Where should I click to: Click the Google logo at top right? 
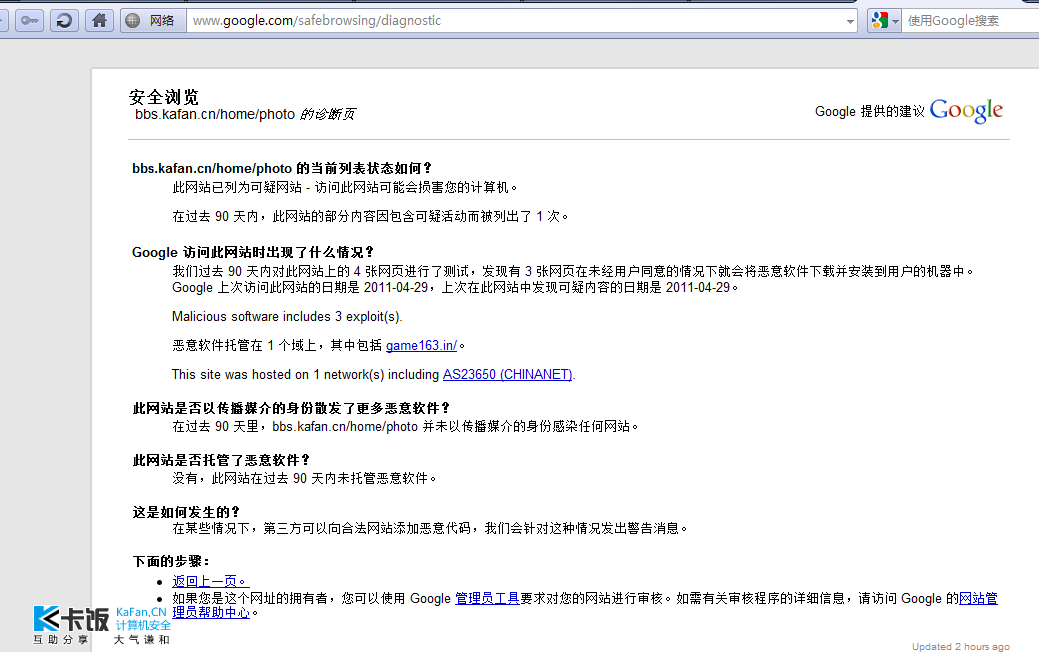967,111
